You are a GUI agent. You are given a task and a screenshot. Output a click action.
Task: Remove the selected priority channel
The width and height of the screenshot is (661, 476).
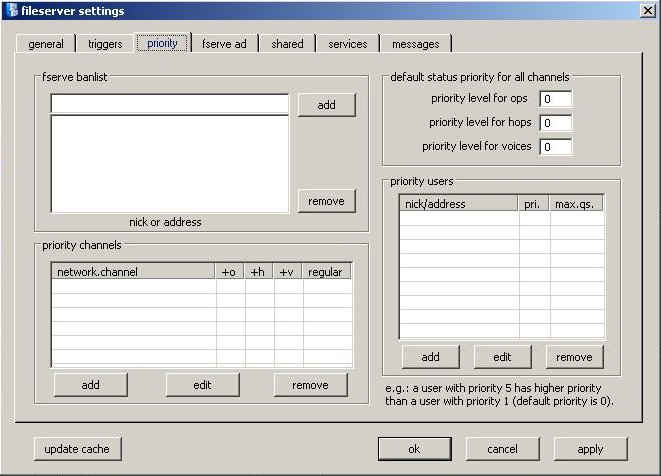311,385
